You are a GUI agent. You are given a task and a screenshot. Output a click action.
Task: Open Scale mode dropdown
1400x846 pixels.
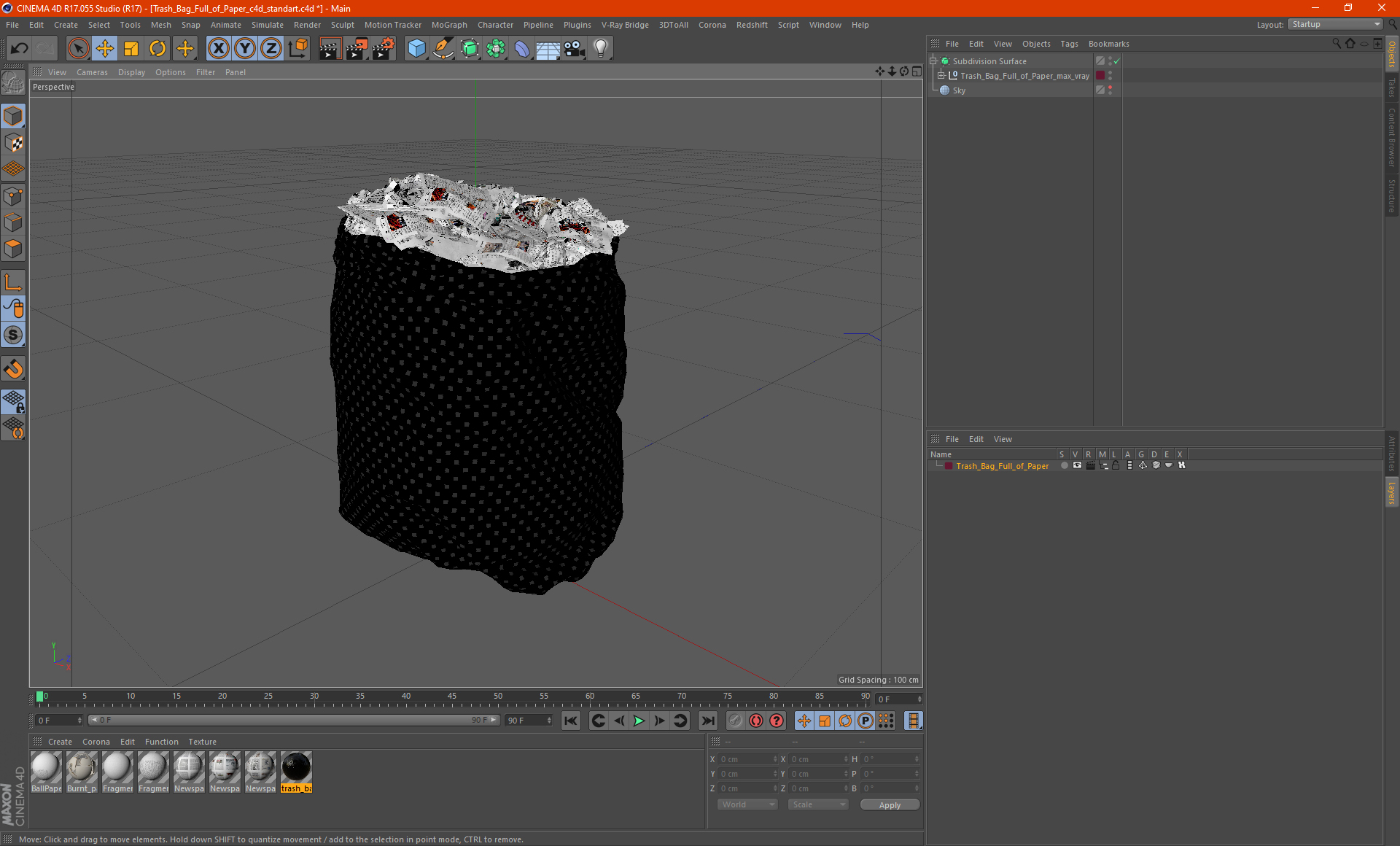[818, 804]
